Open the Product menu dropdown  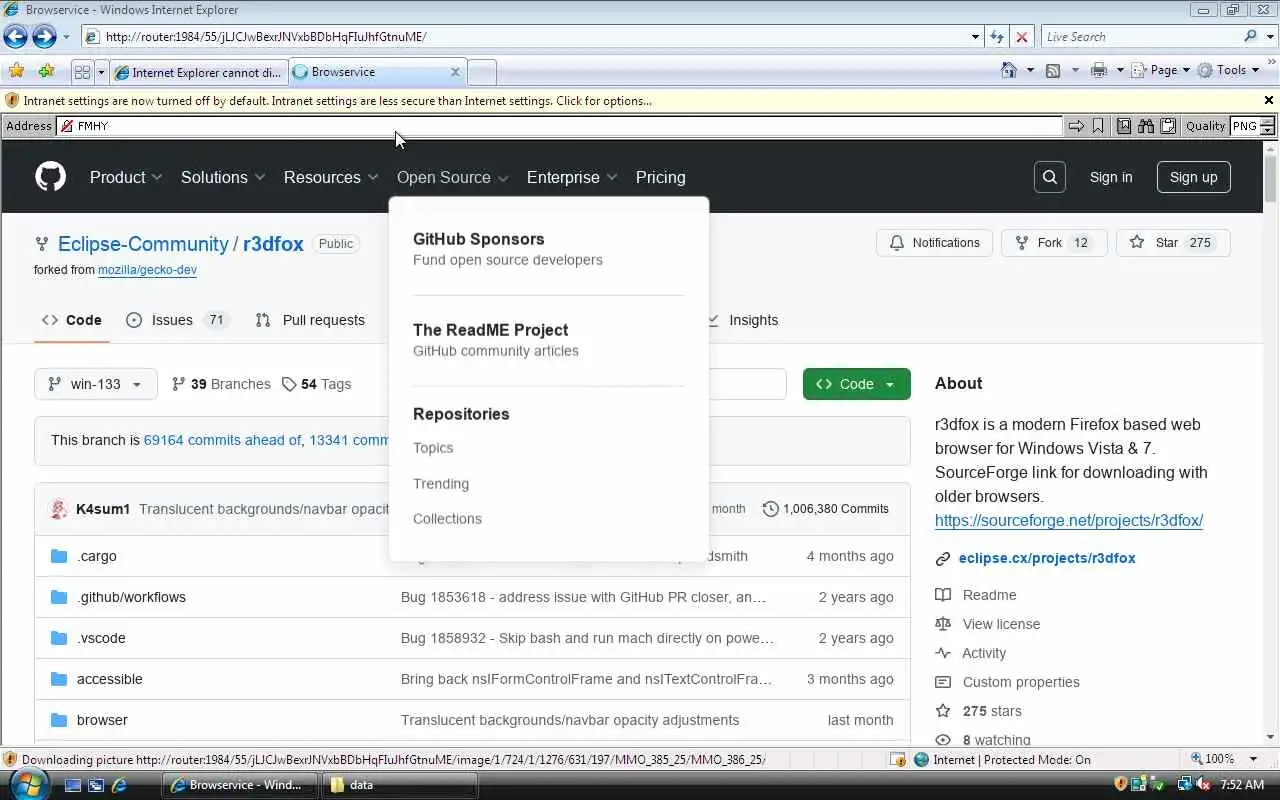coord(126,177)
